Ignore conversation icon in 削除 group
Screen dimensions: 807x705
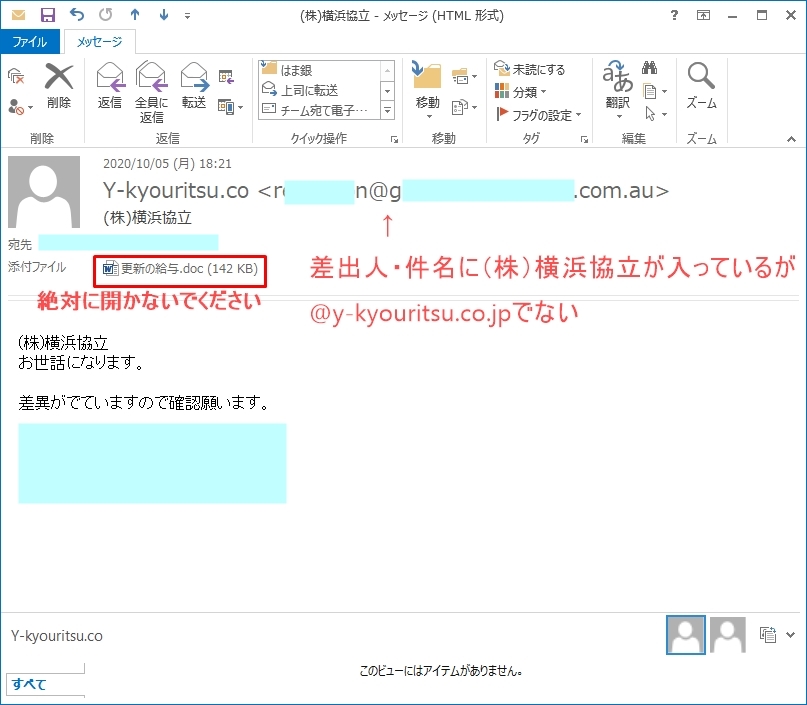[16, 76]
